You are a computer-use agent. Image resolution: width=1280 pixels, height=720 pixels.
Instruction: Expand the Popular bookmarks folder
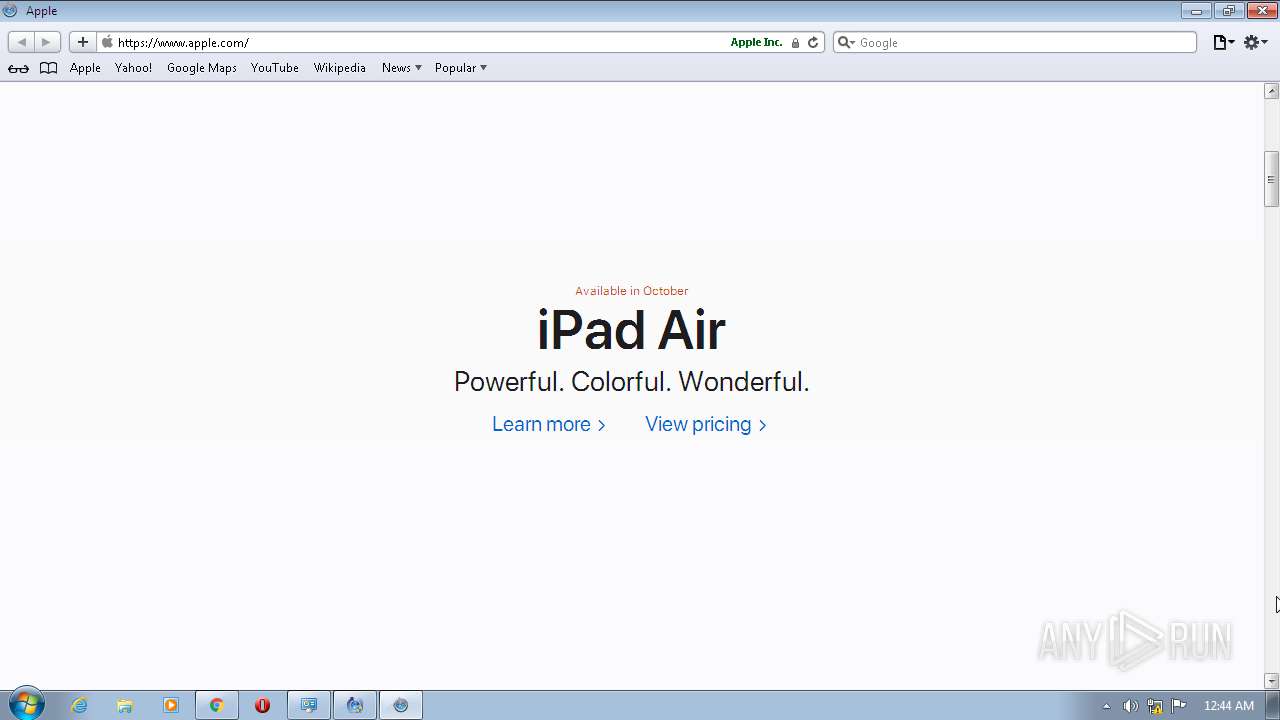[x=460, y=68]
